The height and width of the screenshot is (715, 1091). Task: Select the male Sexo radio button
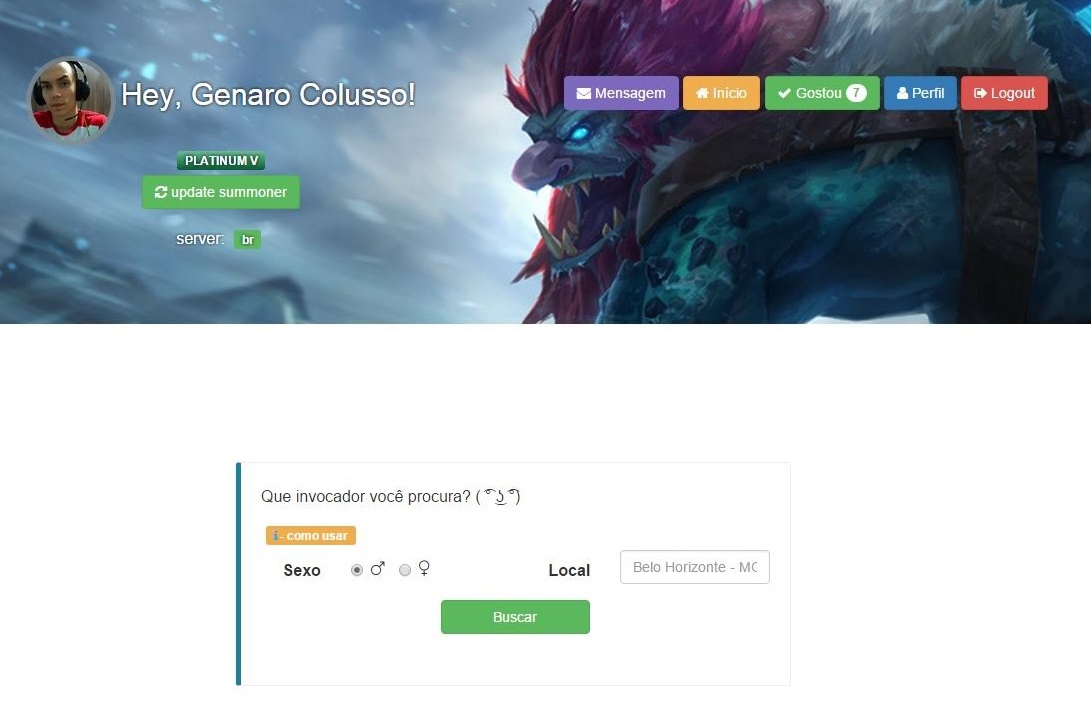click(x=357, y=570)
